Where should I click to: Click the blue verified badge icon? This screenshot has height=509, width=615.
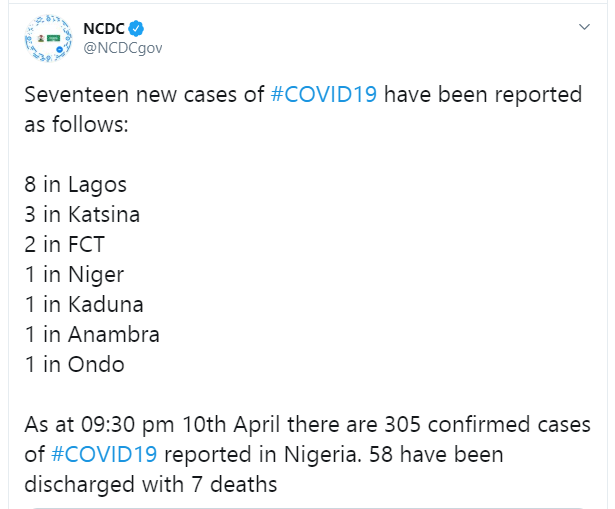[x=136, y=28]
